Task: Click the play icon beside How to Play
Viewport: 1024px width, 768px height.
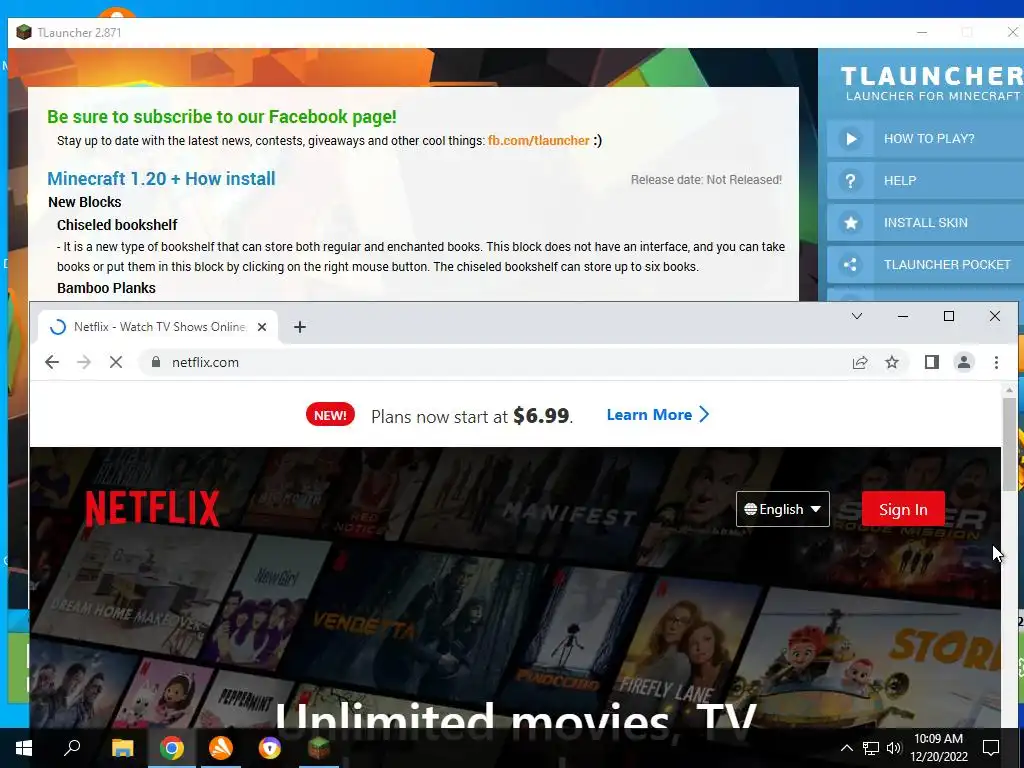Action: coord(850,138)
